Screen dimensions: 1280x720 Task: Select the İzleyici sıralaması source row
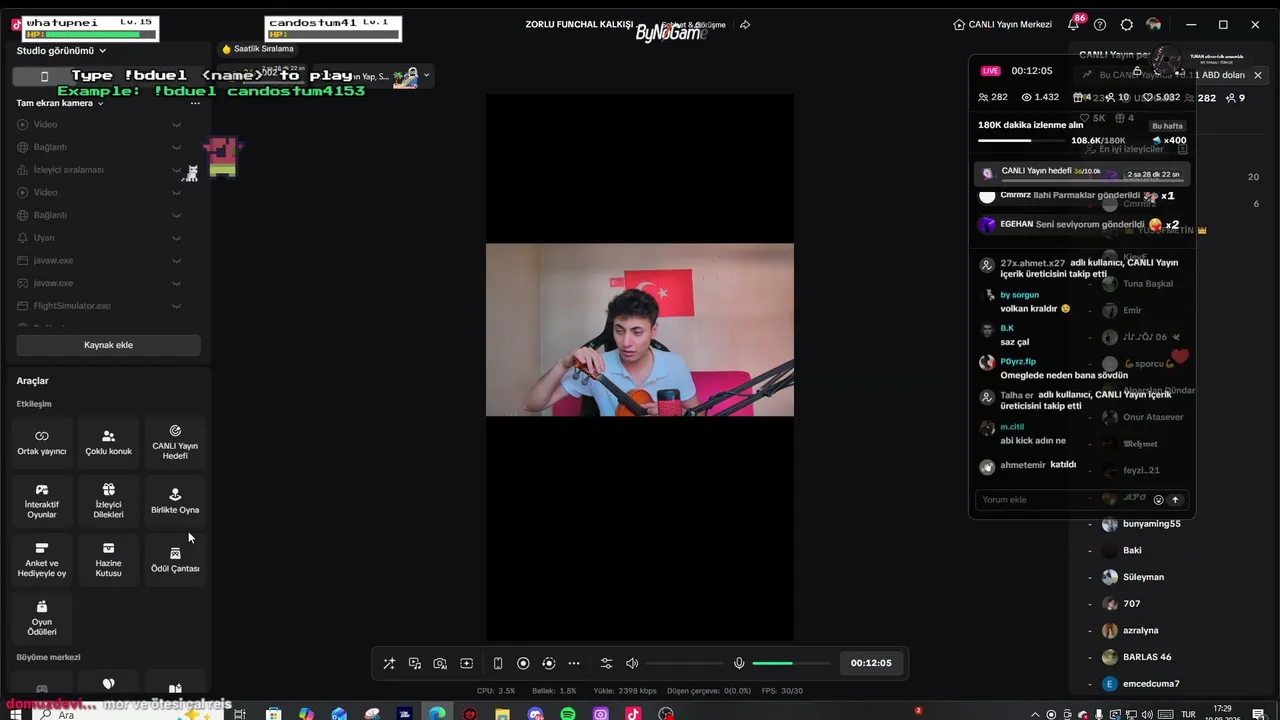100,170
